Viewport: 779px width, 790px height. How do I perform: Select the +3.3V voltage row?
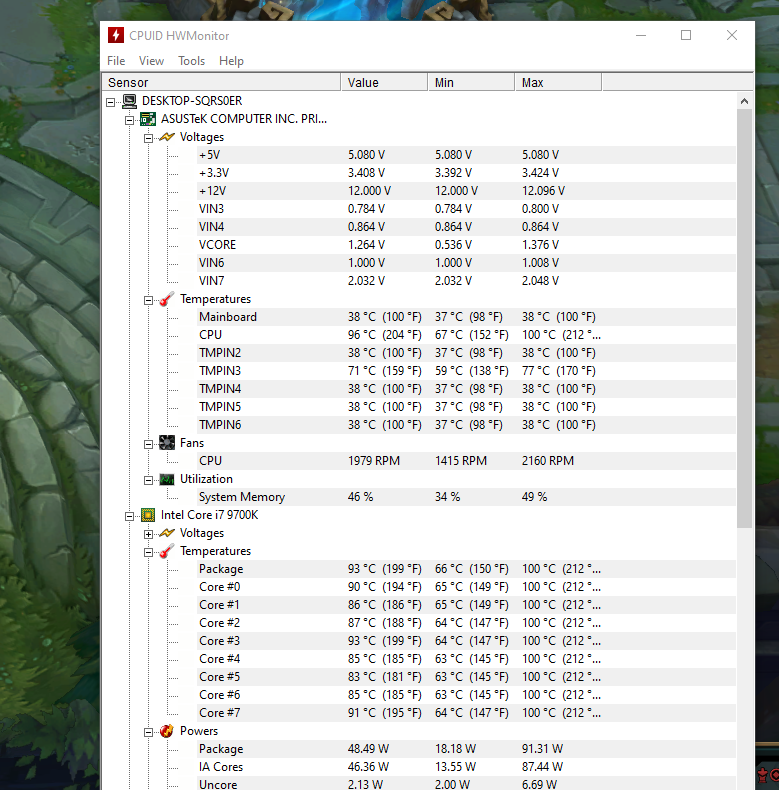click(466, 173)
